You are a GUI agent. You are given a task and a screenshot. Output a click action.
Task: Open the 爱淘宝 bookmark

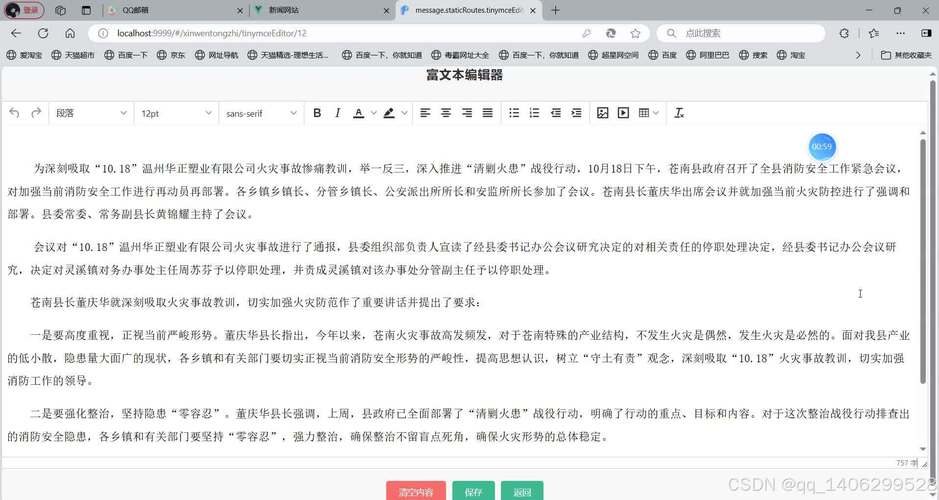click(24, 55)
